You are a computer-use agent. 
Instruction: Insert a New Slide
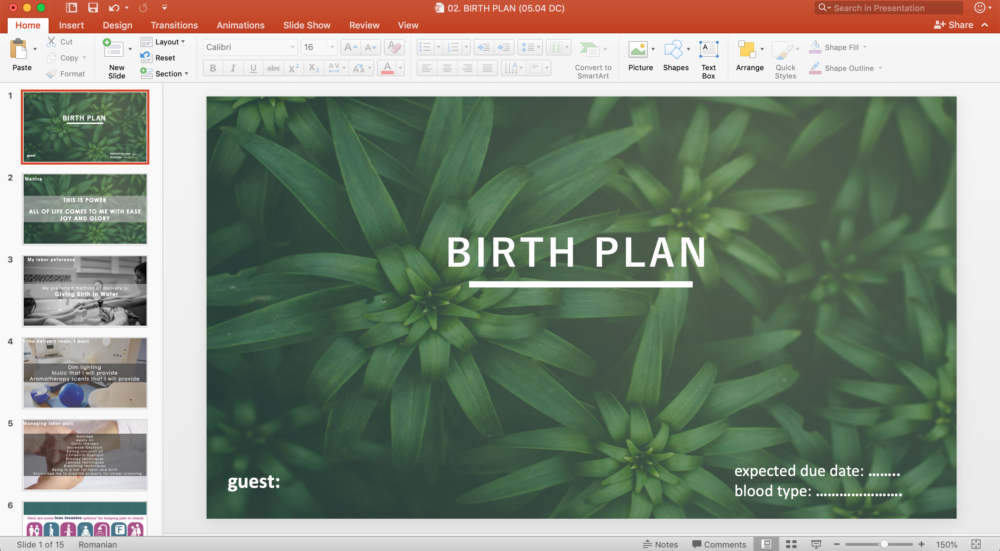coord(114,59)
